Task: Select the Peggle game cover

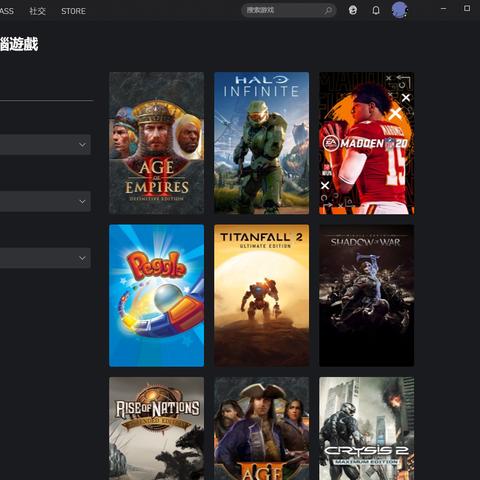Action: (157, 295)
